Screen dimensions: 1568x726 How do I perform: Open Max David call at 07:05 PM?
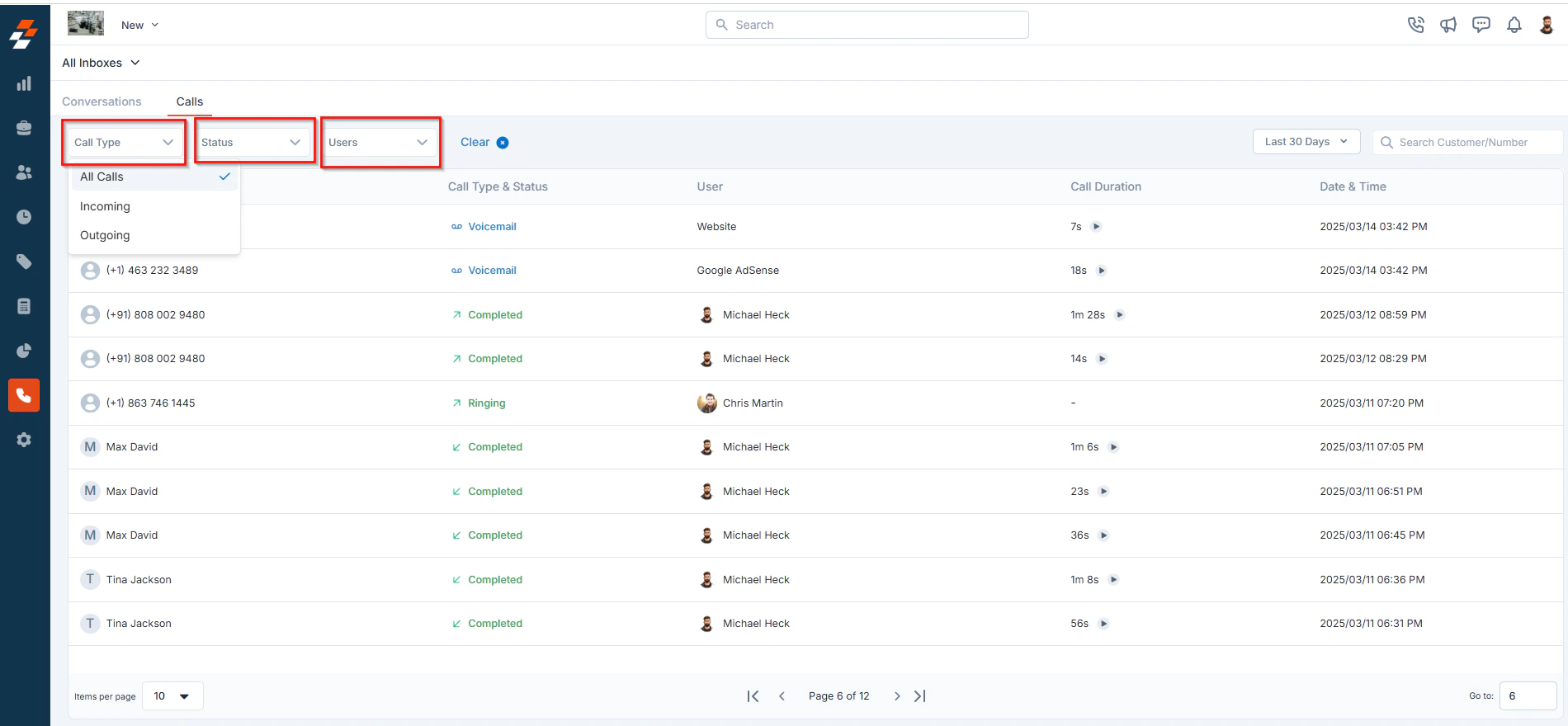(132, 447)
